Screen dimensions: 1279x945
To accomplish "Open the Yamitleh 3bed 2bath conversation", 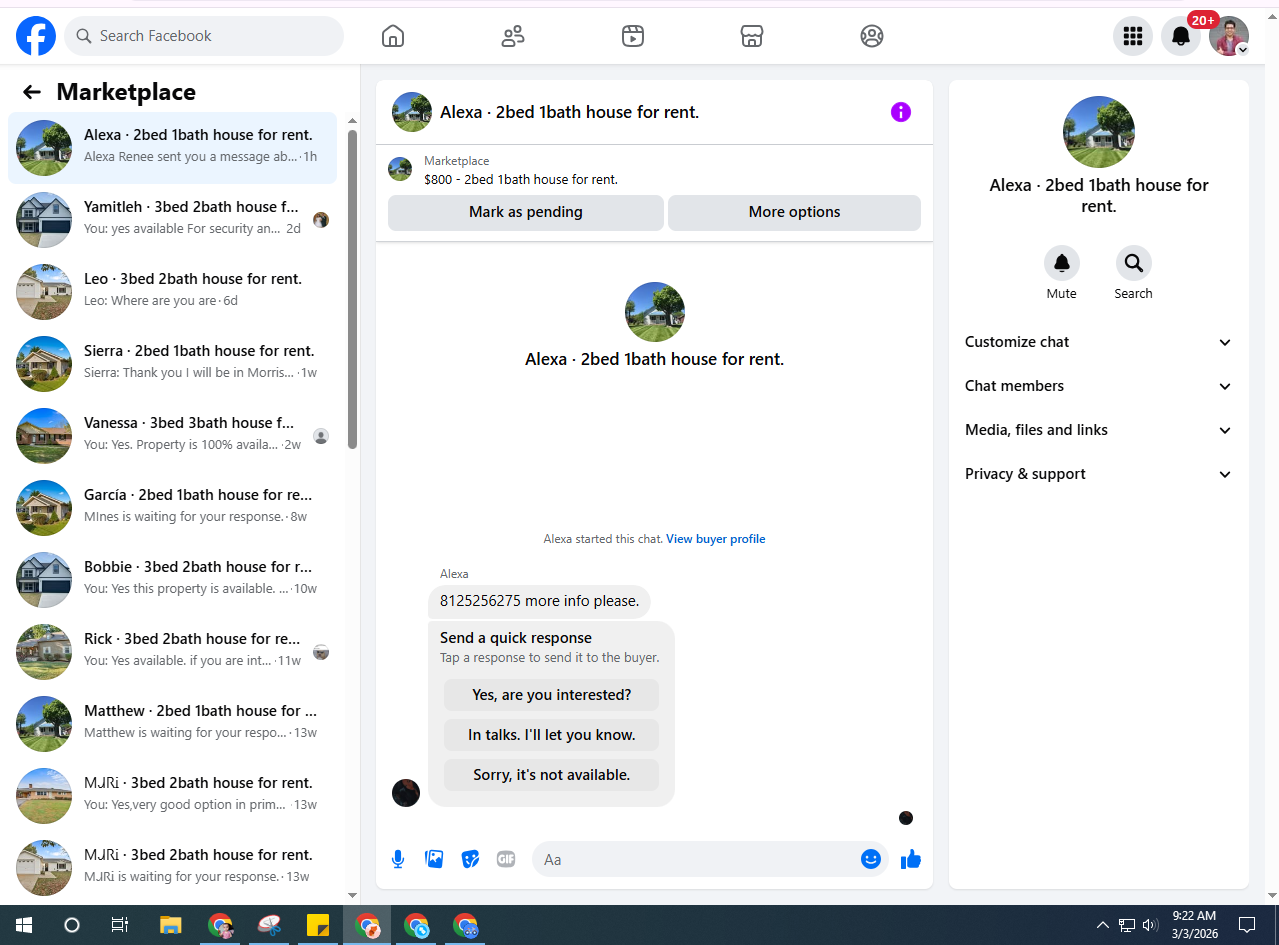I will click(172, 220).
